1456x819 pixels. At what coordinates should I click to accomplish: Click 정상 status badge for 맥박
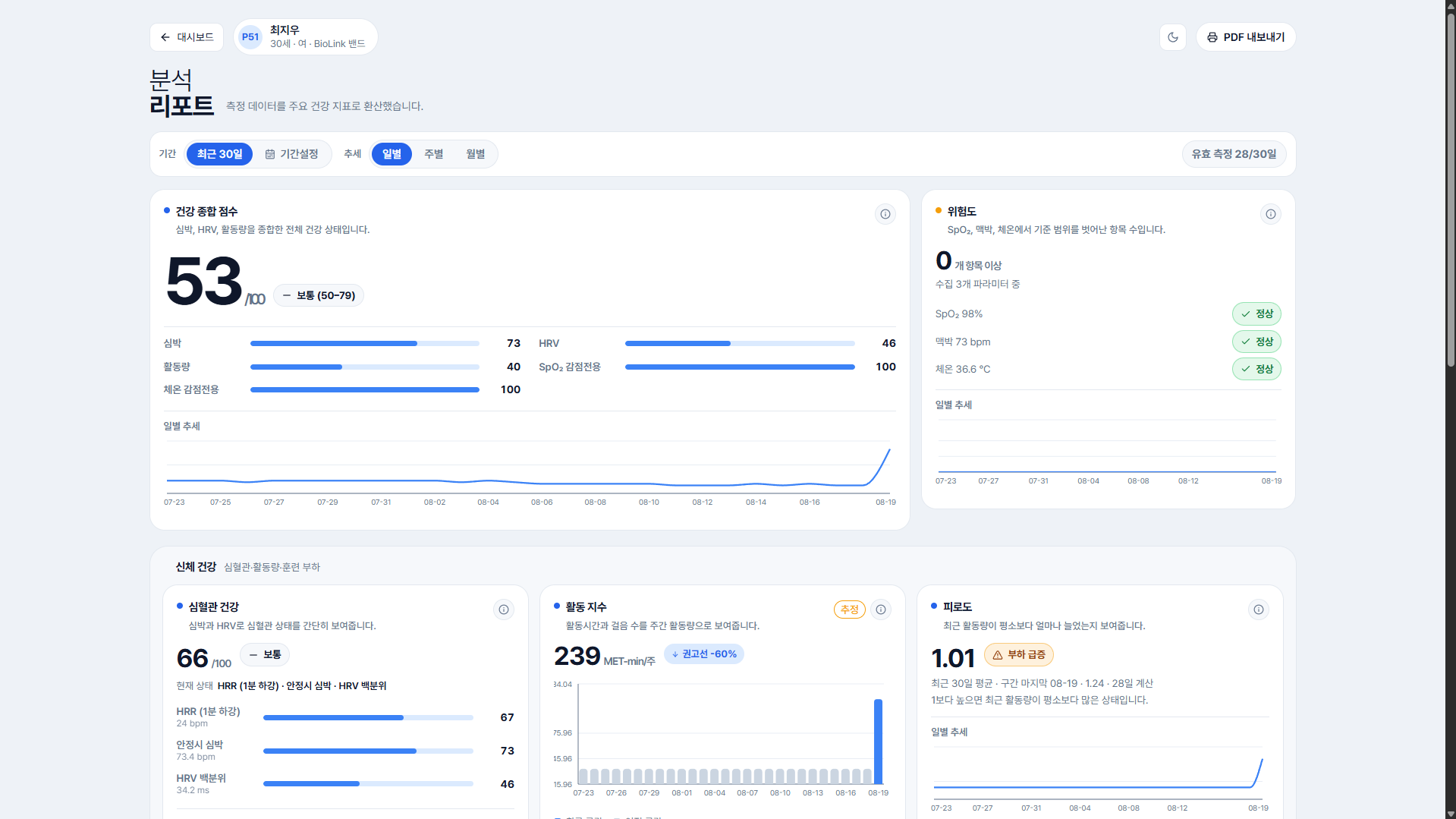[1256, 342]
